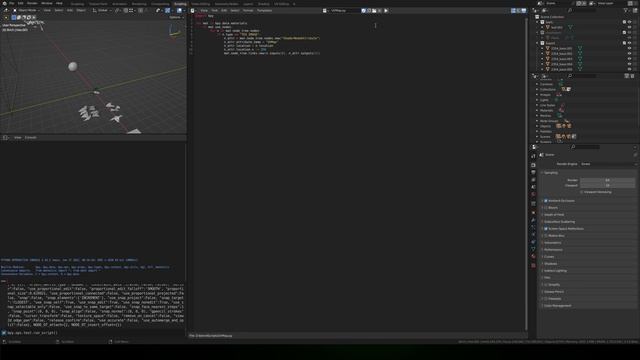Screen dimensions: 640x360
Task: Expand the Color Management panel
Action: click(557, 305)
